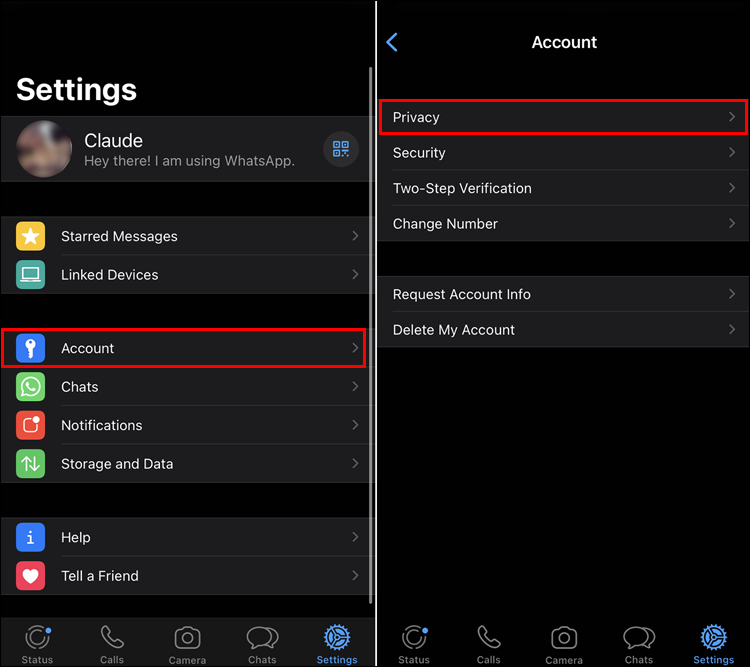Select the Account label in Settings
This screenshot has height=667, width=750.
(x=88, y=348)
